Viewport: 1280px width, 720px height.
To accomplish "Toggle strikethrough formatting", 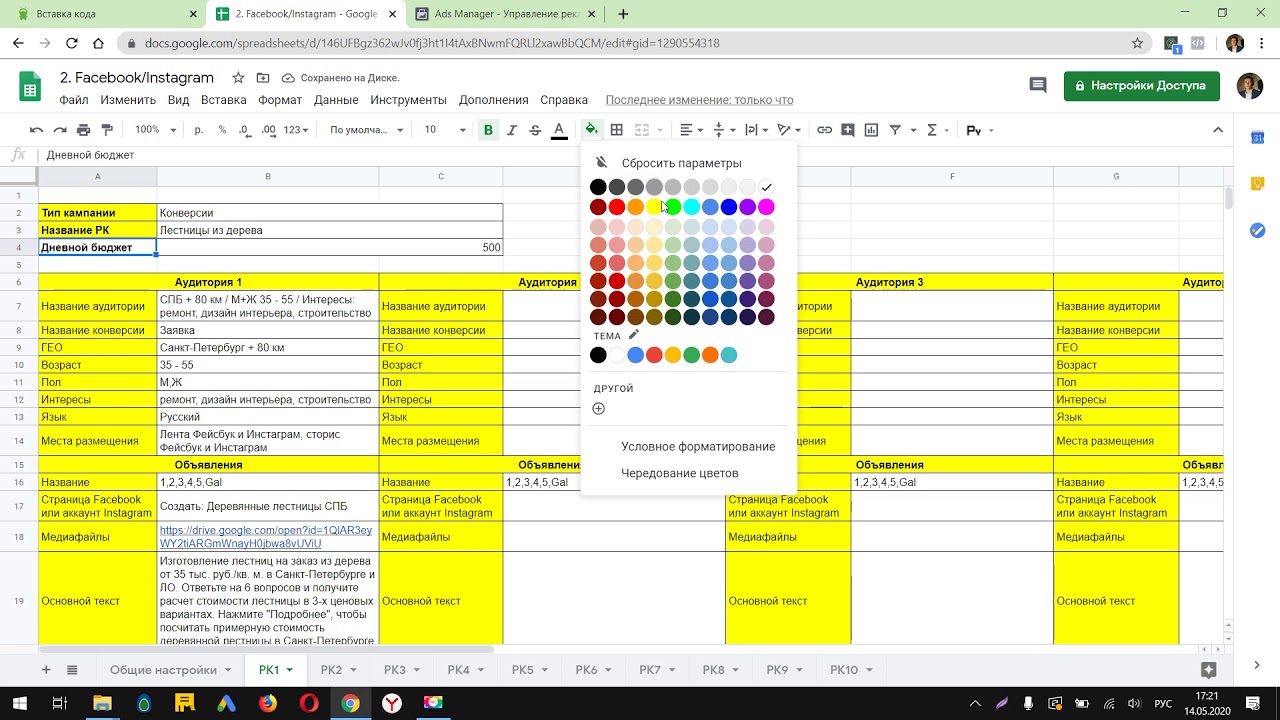I will tap(535, 130).
